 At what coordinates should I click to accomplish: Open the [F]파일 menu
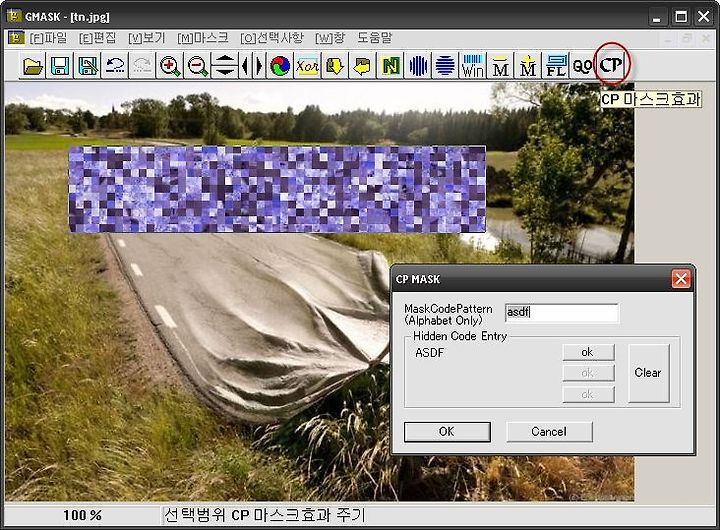[48, 38]
